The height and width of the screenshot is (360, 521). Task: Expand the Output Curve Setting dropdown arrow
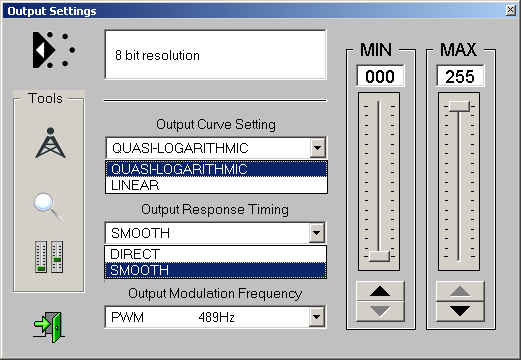click(318, 148)
